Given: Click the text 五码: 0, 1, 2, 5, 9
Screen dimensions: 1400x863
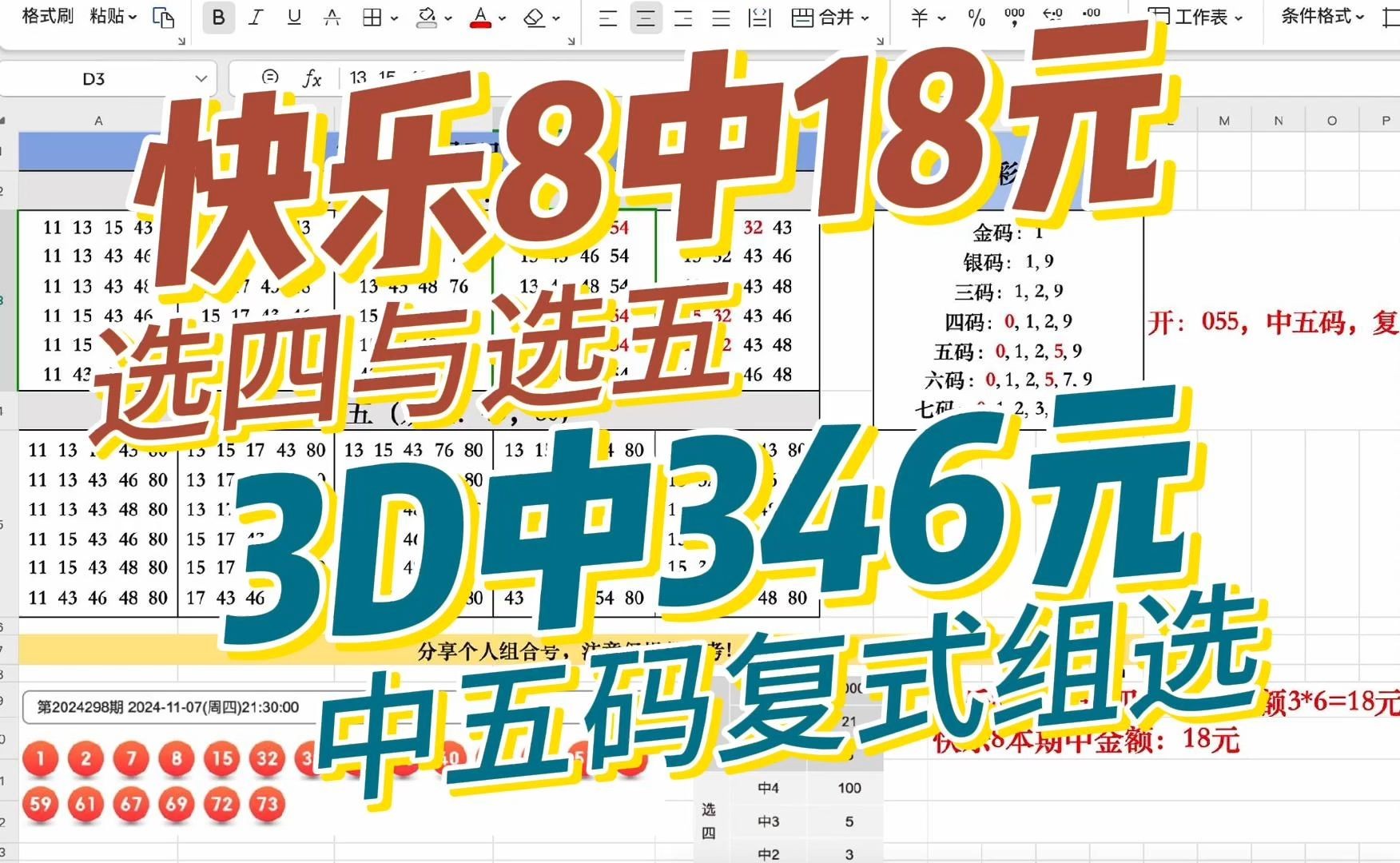Looking at the screenshot, I should pos(1008,351).
